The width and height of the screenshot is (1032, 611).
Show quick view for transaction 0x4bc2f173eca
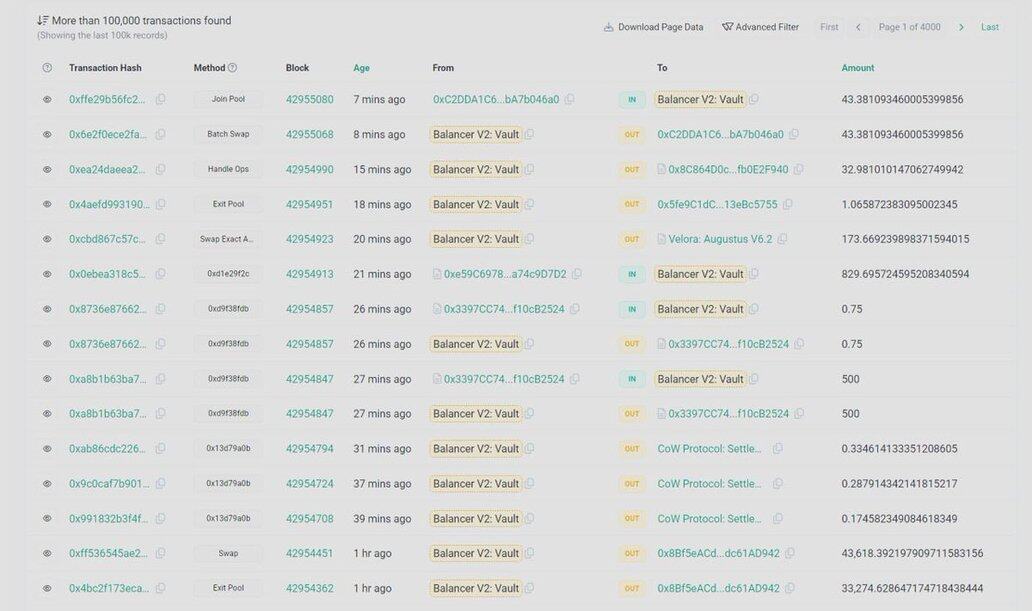coord(47,588)
